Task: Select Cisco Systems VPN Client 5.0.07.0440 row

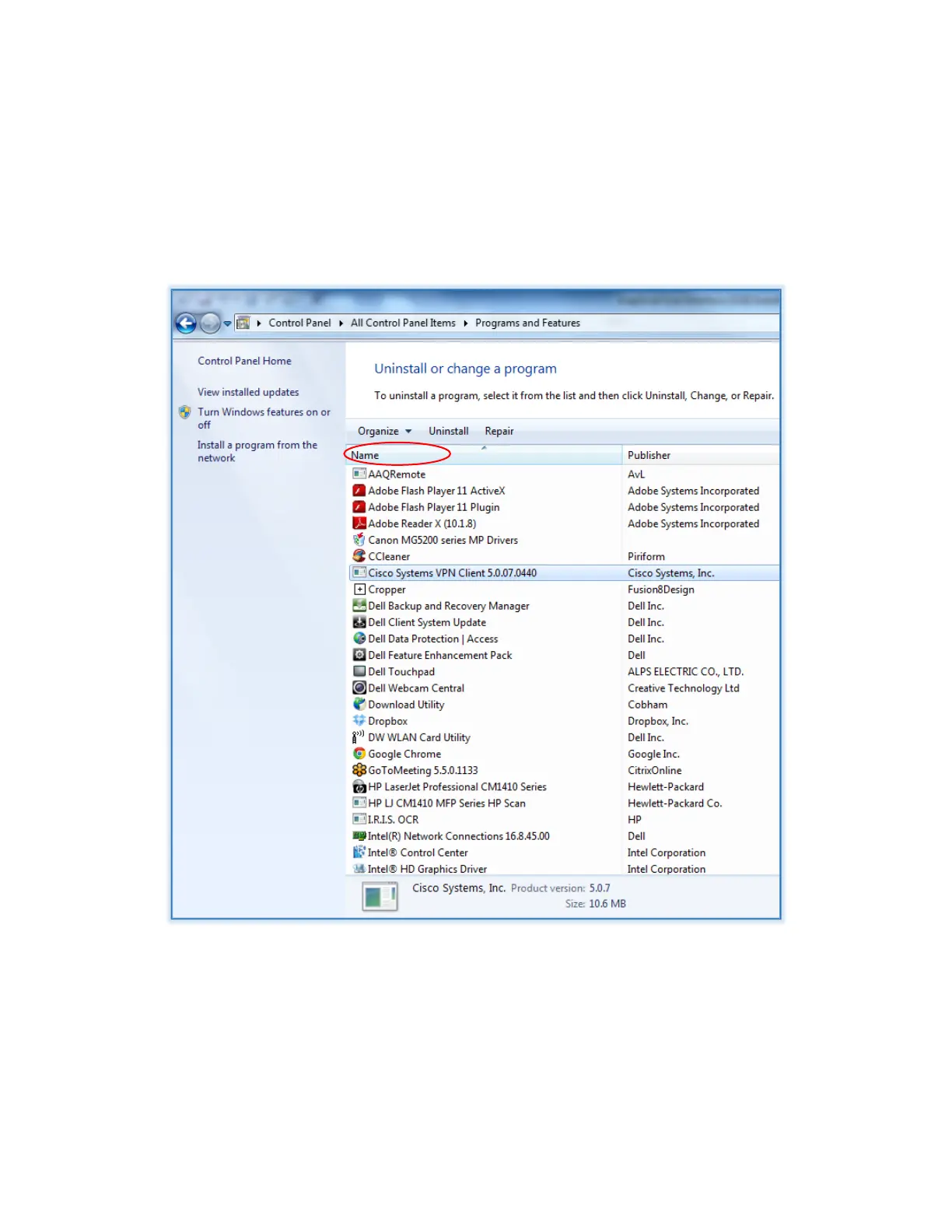Action: [565, 572]
